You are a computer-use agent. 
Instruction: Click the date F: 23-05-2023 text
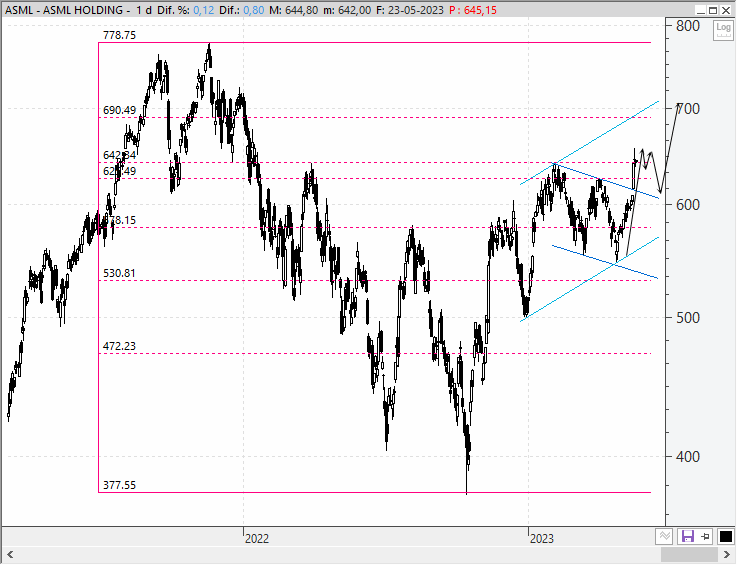(410, 10)
